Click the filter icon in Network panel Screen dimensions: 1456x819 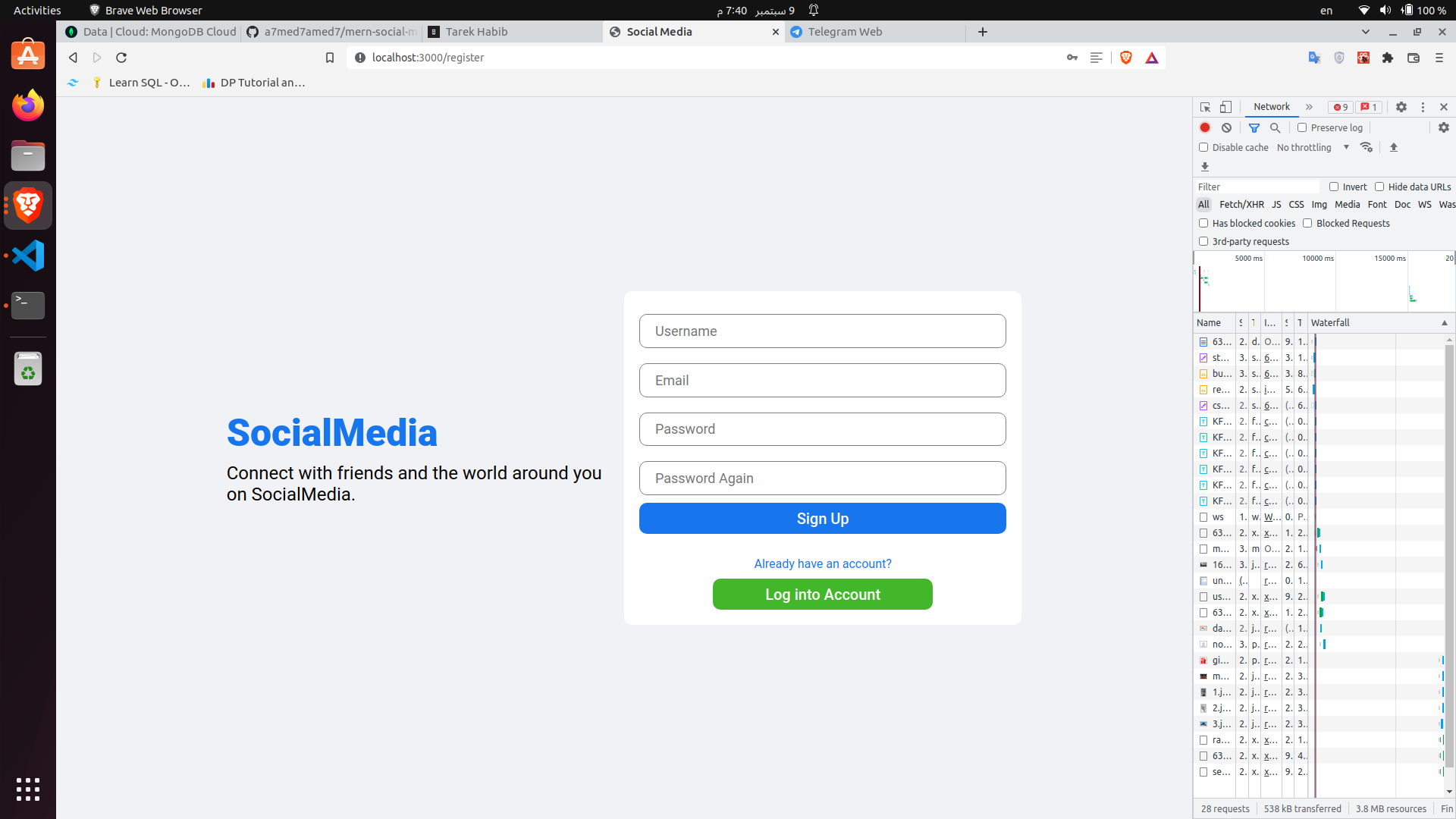tap(1253, 127)
